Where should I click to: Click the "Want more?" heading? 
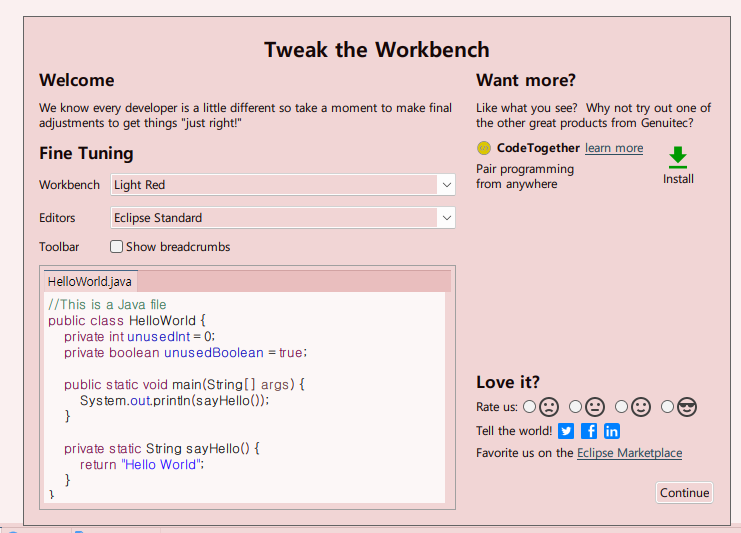click(x=526, y=80)
